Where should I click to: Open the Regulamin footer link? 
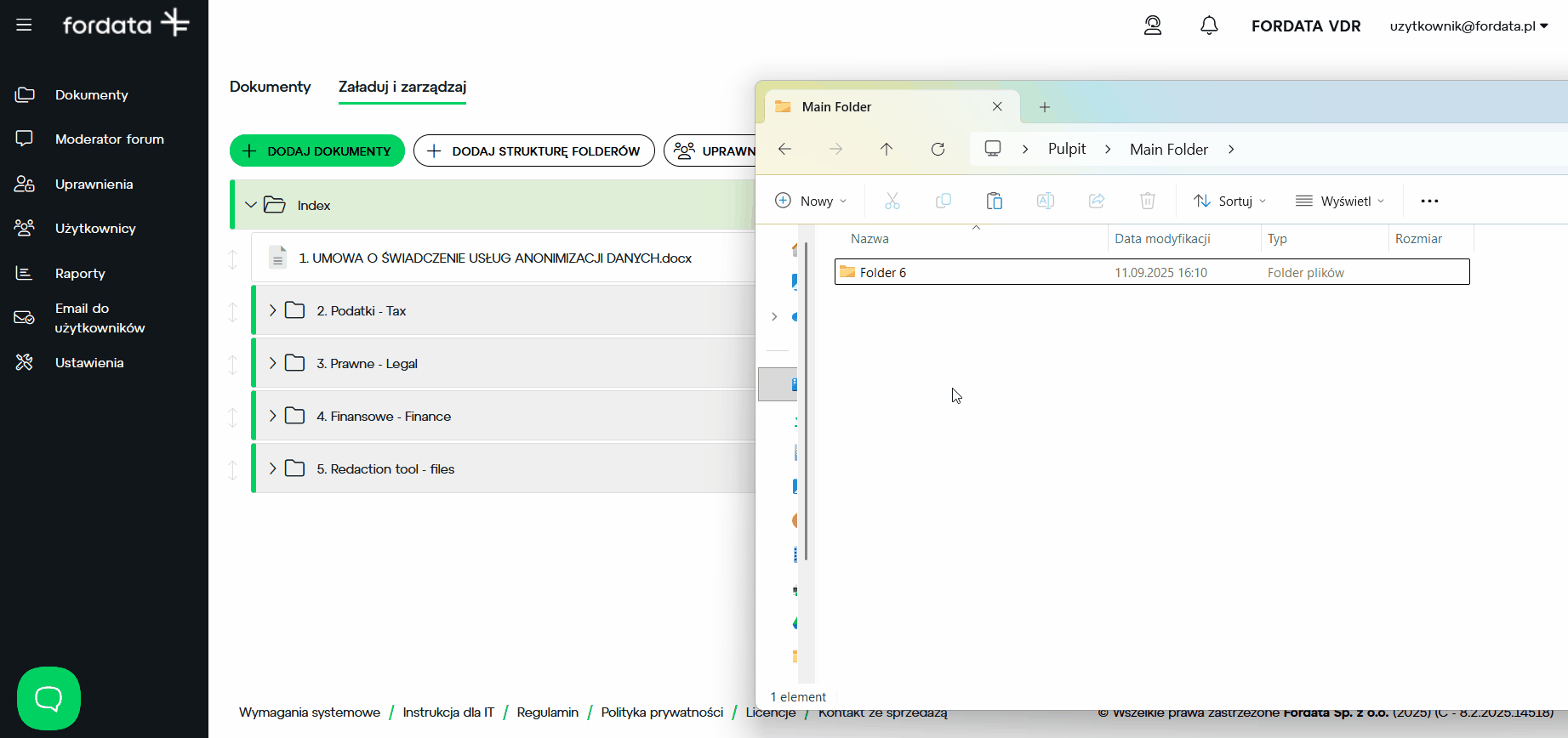click(x=547, y=712)
